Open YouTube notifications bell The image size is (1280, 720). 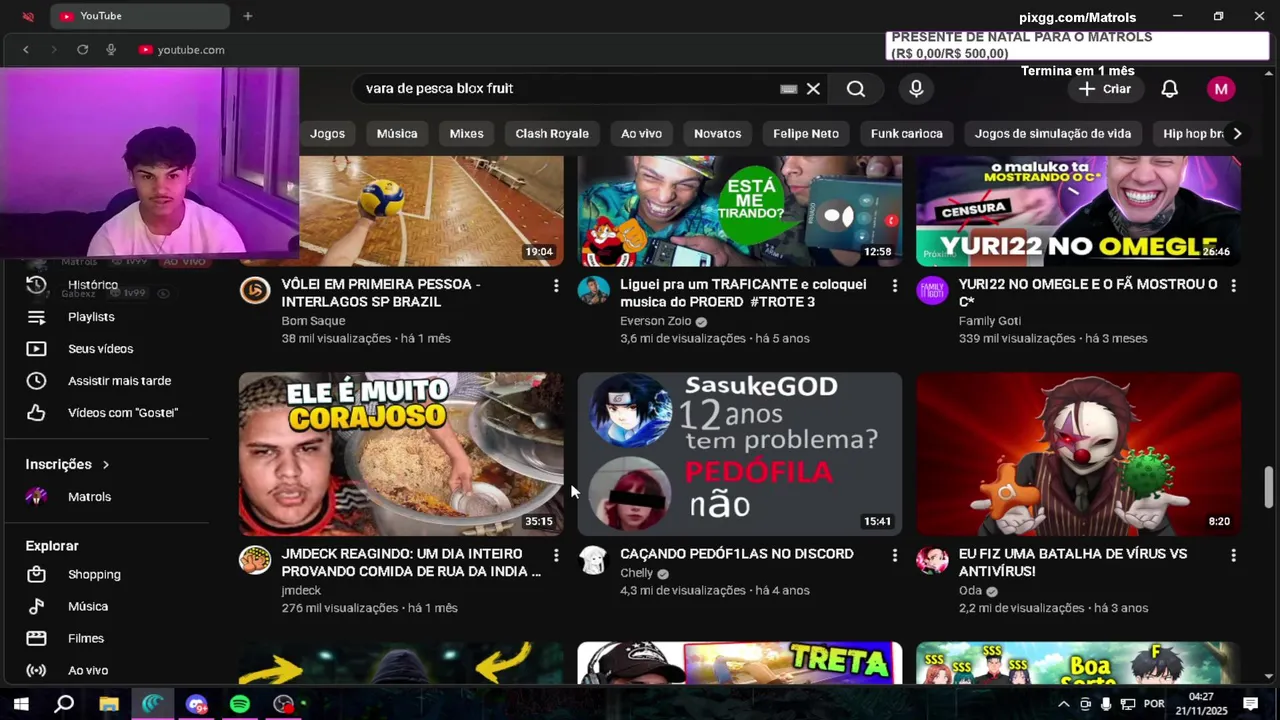point(1169,89)
